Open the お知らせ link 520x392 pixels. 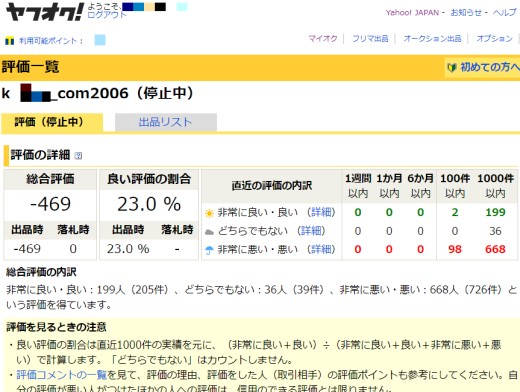click(466, 13)
